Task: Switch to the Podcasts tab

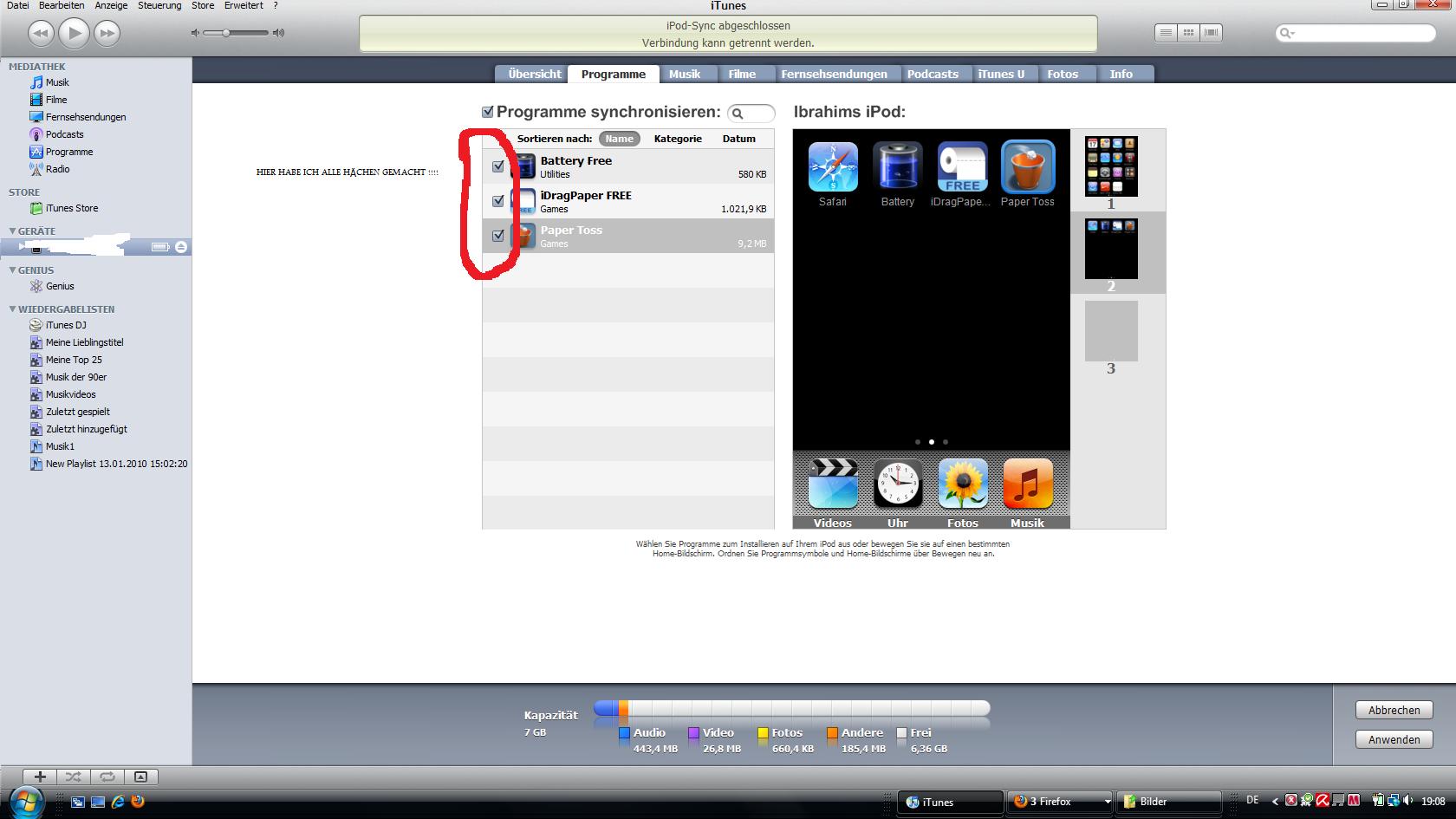Action: (933, 74)
